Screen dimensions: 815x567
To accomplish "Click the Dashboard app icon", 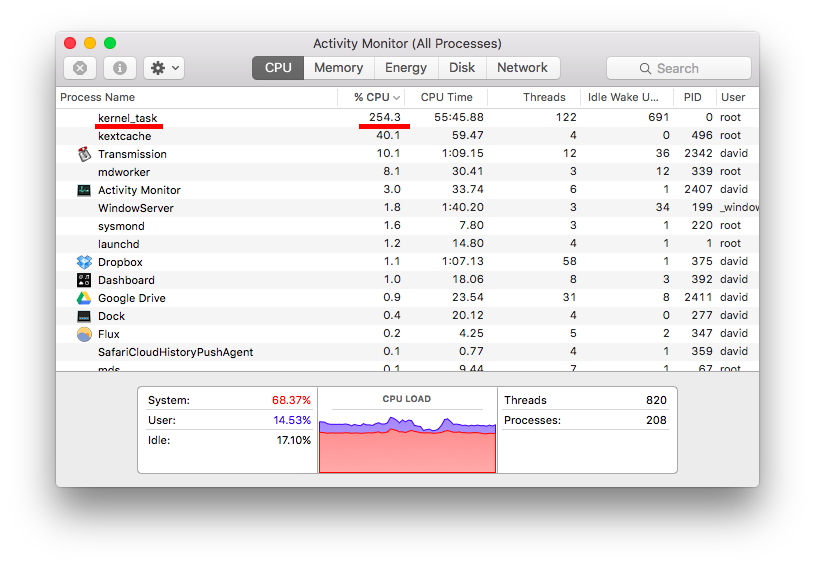I will click(x=84, y=280).
